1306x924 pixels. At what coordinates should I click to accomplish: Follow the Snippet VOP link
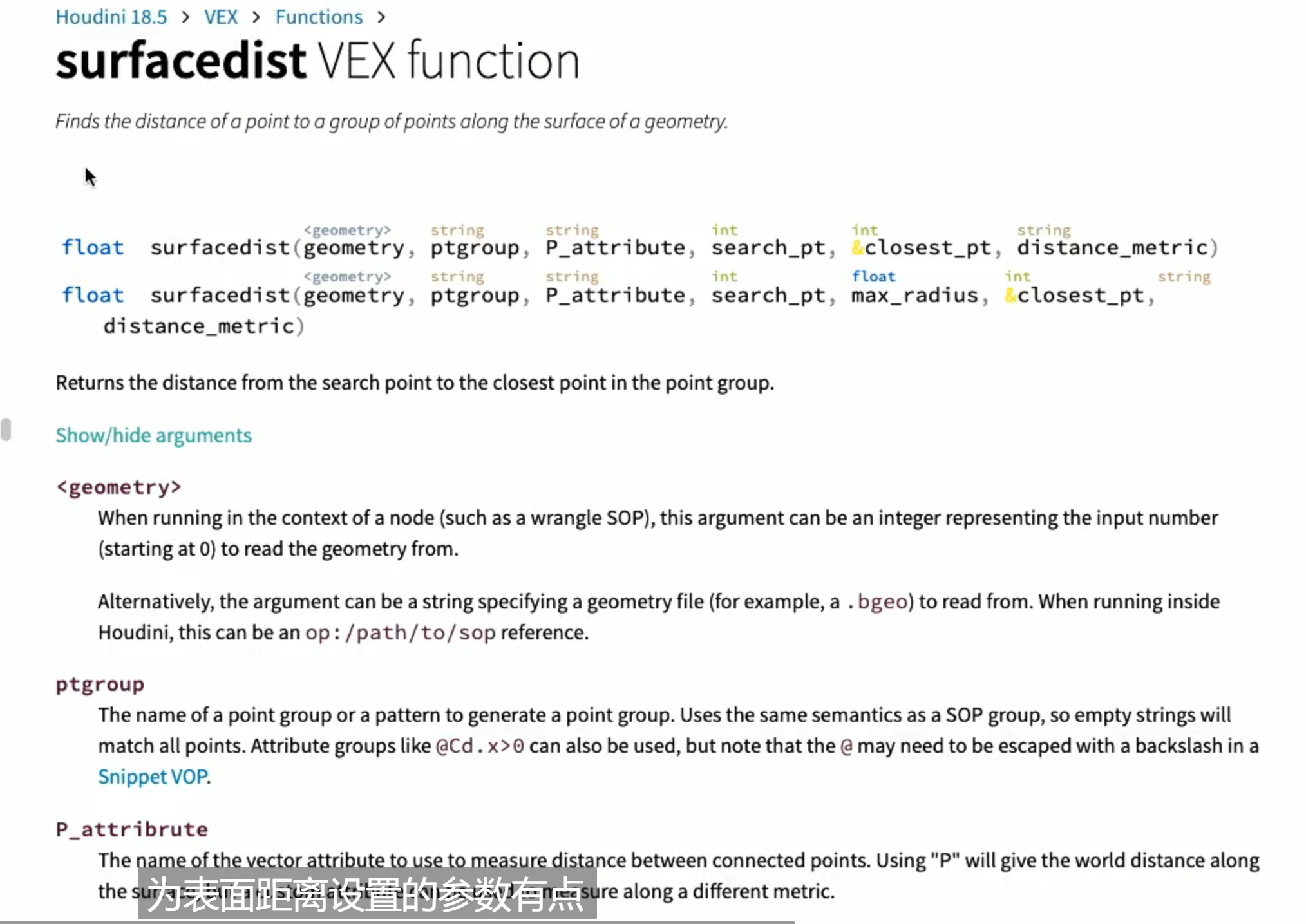click(153, 777)
